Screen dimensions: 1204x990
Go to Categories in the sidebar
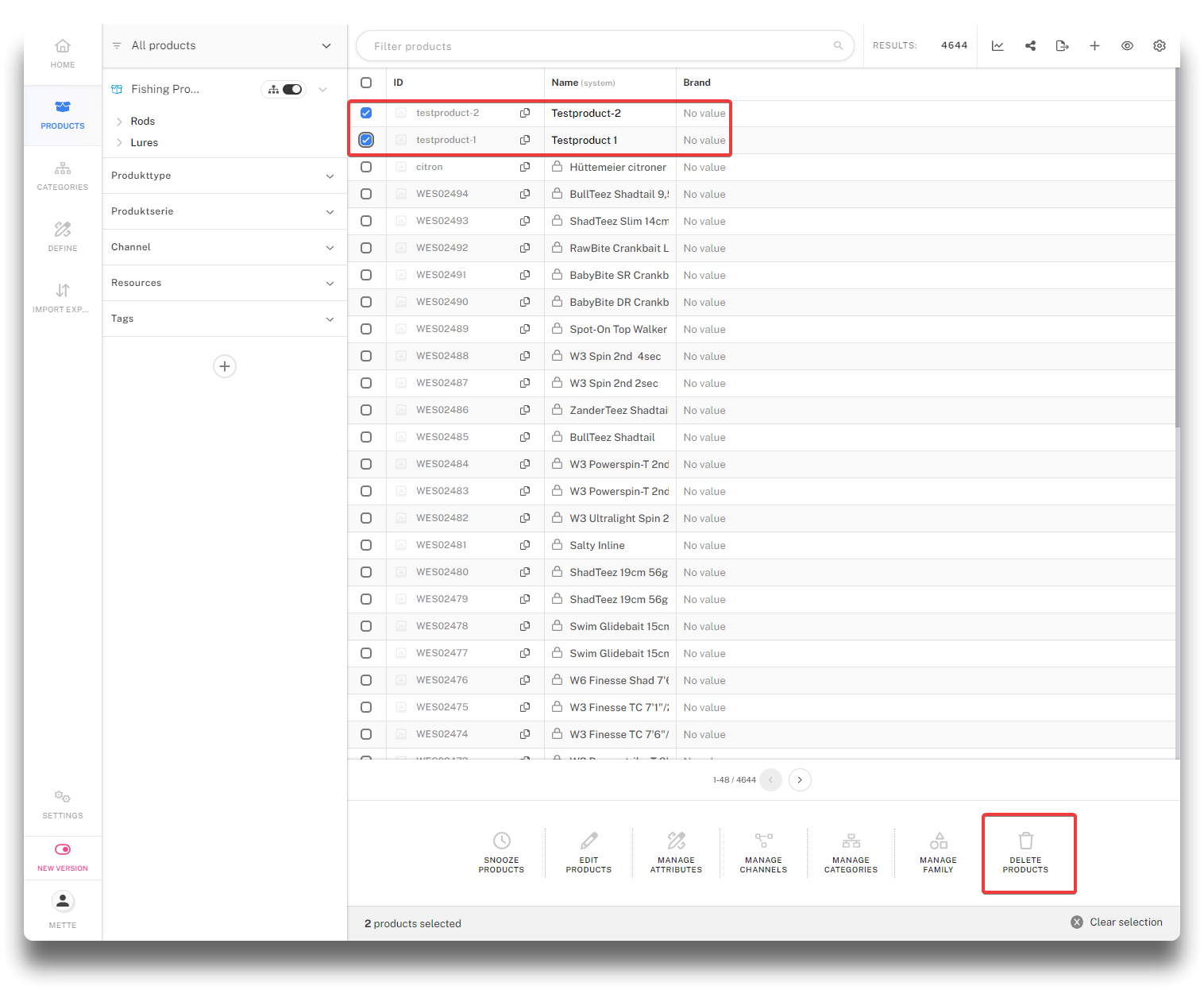pos(63,176)
